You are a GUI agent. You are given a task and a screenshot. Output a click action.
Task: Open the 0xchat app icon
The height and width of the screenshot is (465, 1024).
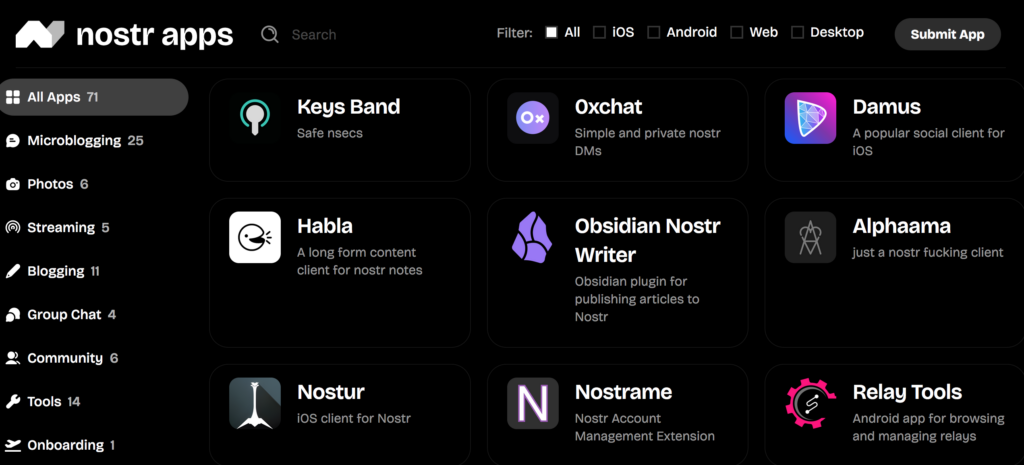532,118
